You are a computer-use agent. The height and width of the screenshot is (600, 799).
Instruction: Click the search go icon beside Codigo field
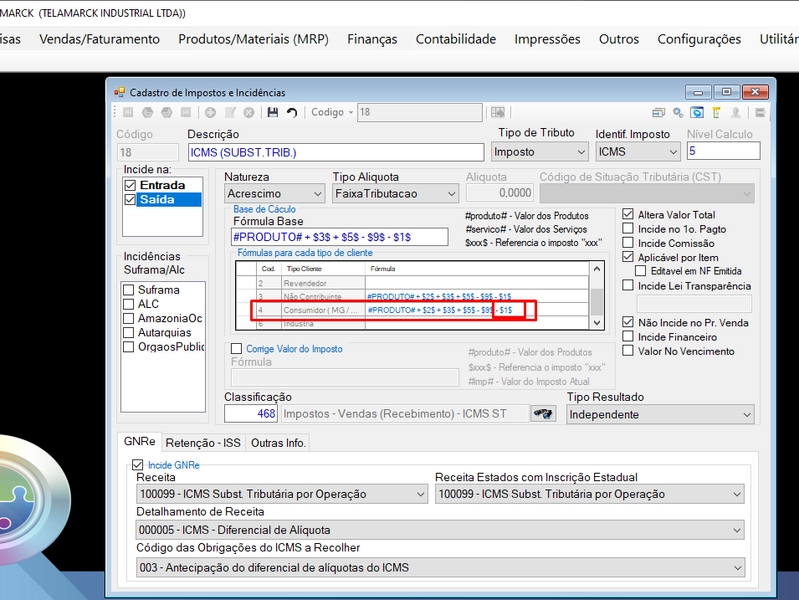[498, 112]
